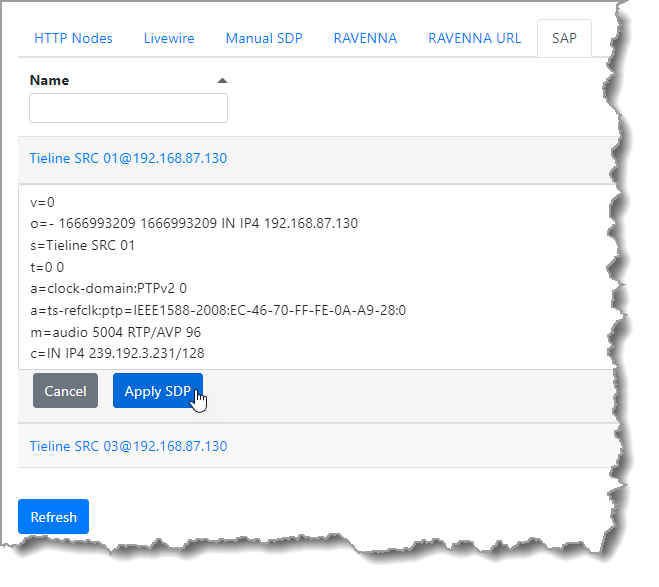Expand the Tieline SRC 03@192.168.87.130 entry
Screen dimensions: 659x587
pos(128,446)
